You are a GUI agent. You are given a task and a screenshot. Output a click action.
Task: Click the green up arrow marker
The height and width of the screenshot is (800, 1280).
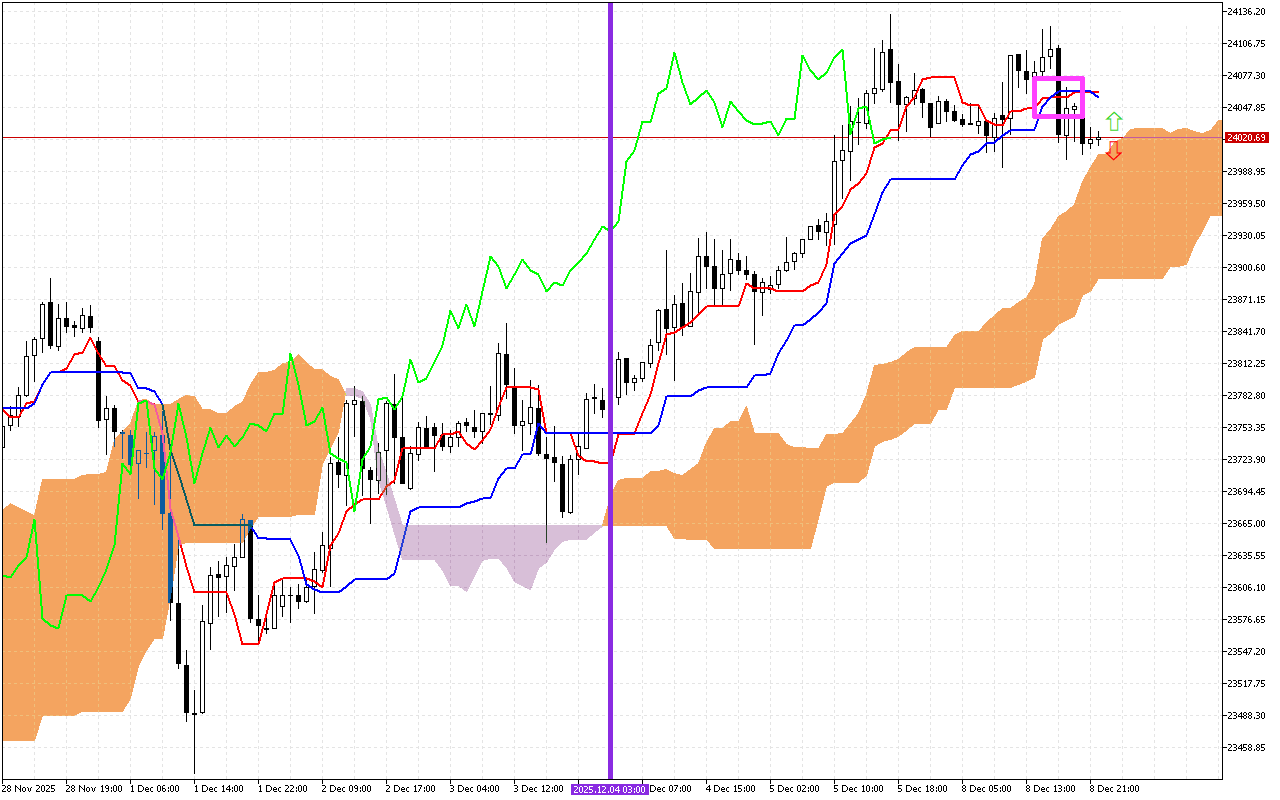point(1114,122)
